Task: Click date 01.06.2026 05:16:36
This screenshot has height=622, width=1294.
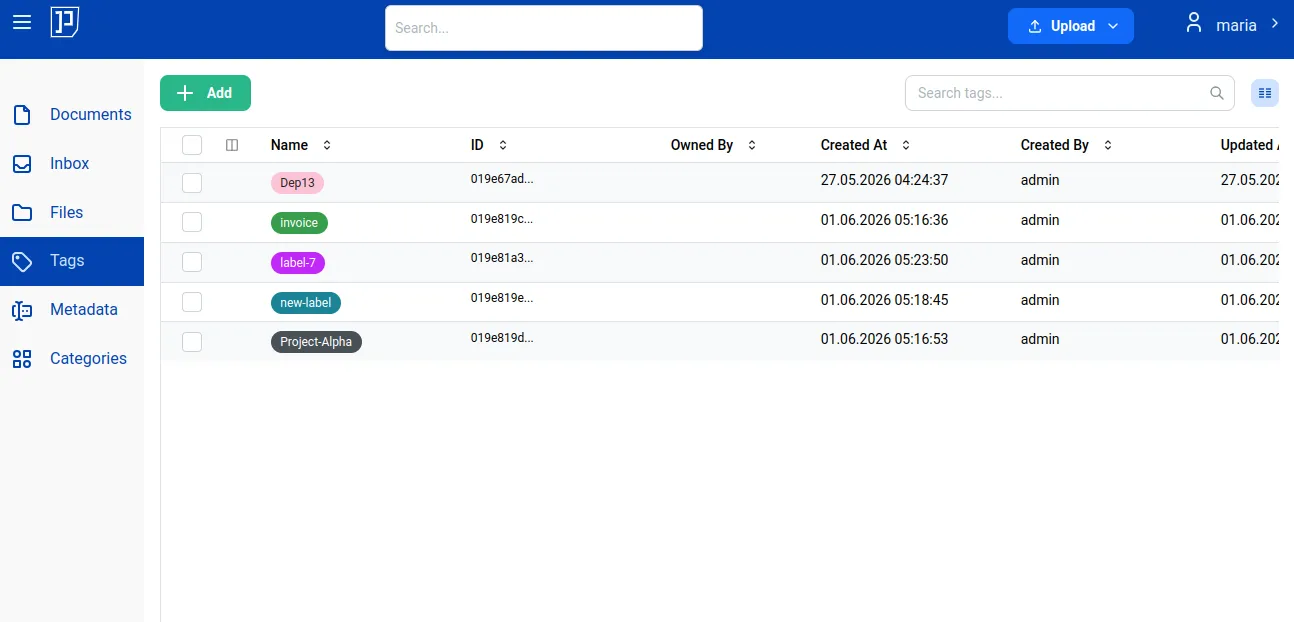Action: [x=884, y=220]
